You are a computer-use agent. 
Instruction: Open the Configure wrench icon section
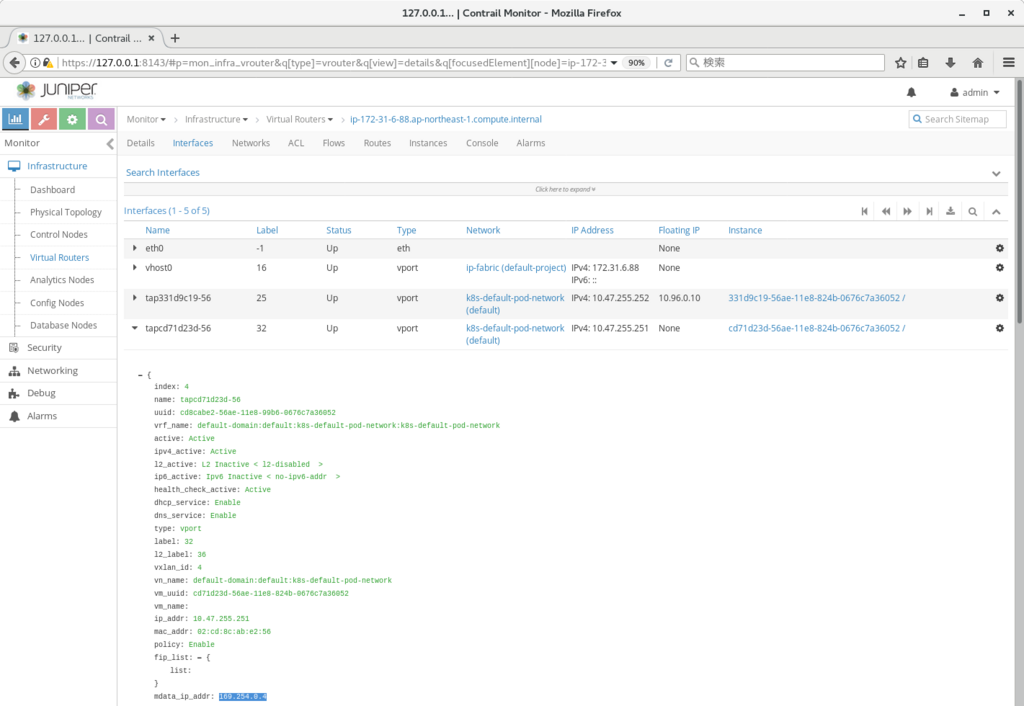44,120
